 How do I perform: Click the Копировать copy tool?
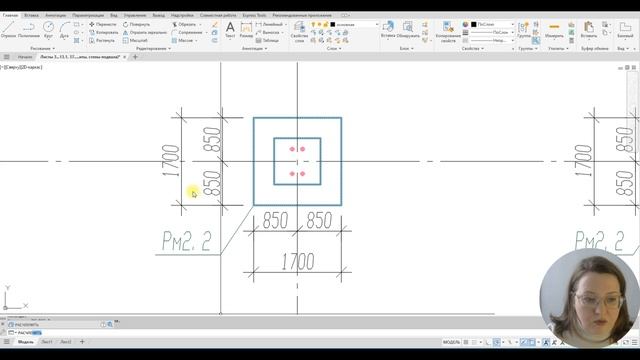tap(104, 32)
